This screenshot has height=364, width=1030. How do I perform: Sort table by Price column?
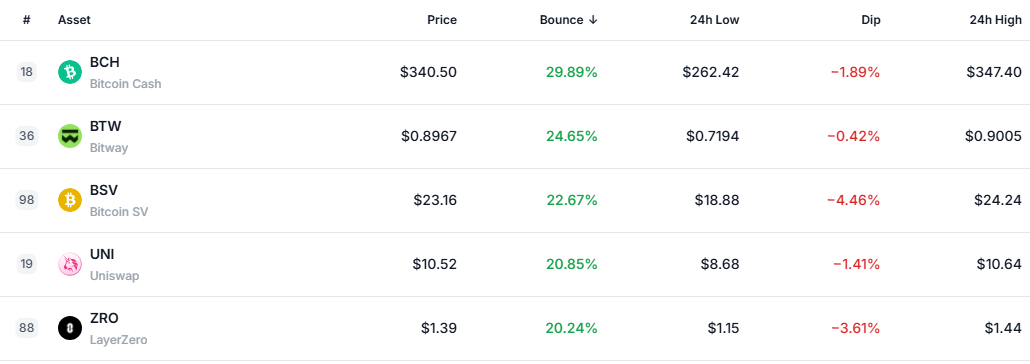[441, 20]
